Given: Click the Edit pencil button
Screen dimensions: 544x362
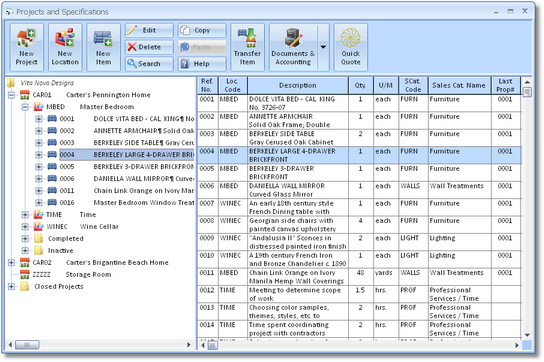Looking at the screenshot, I should (149, 31).
